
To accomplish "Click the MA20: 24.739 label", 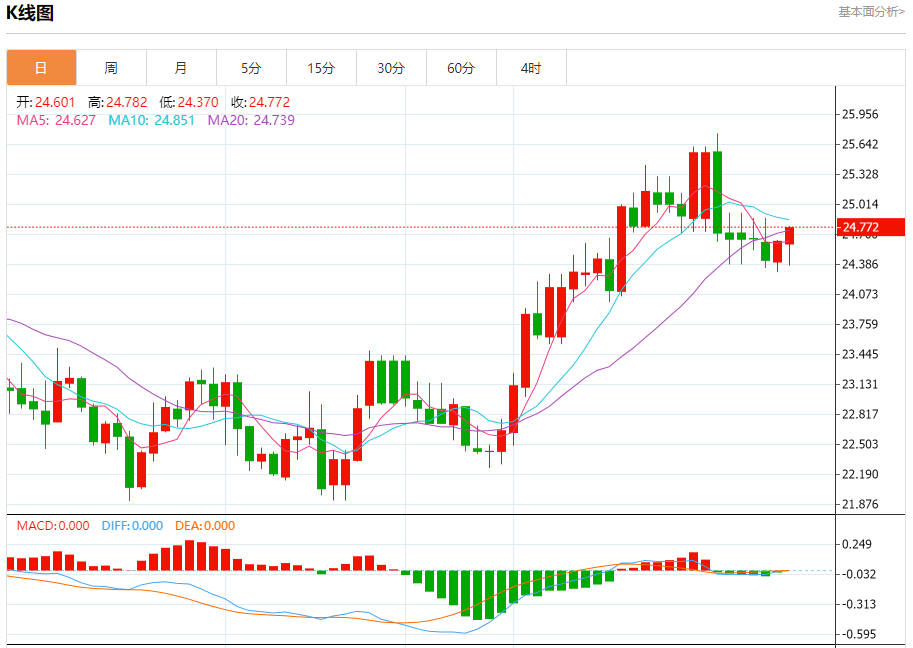I will [251, 121].
